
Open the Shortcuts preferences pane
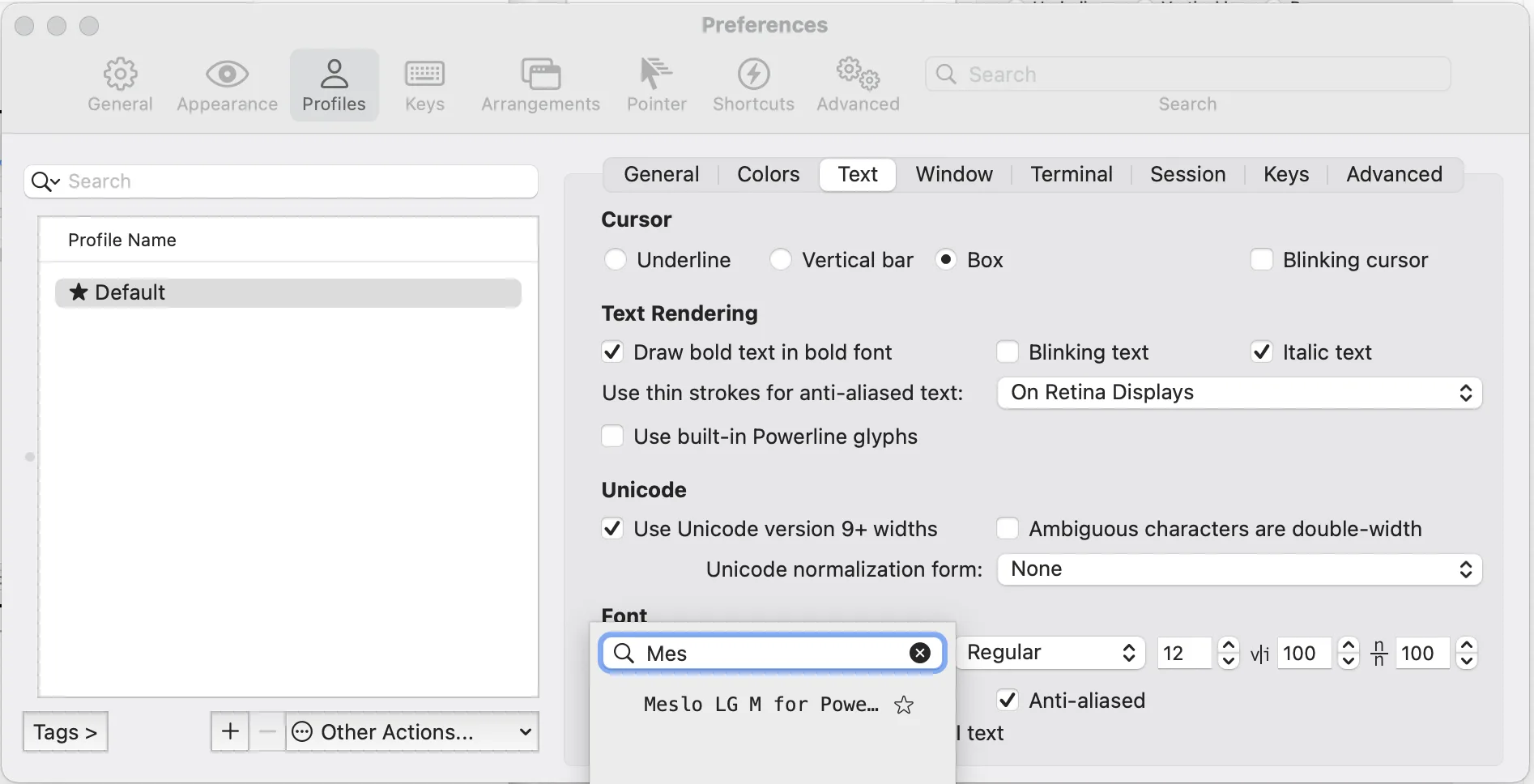tap(753, 85)
